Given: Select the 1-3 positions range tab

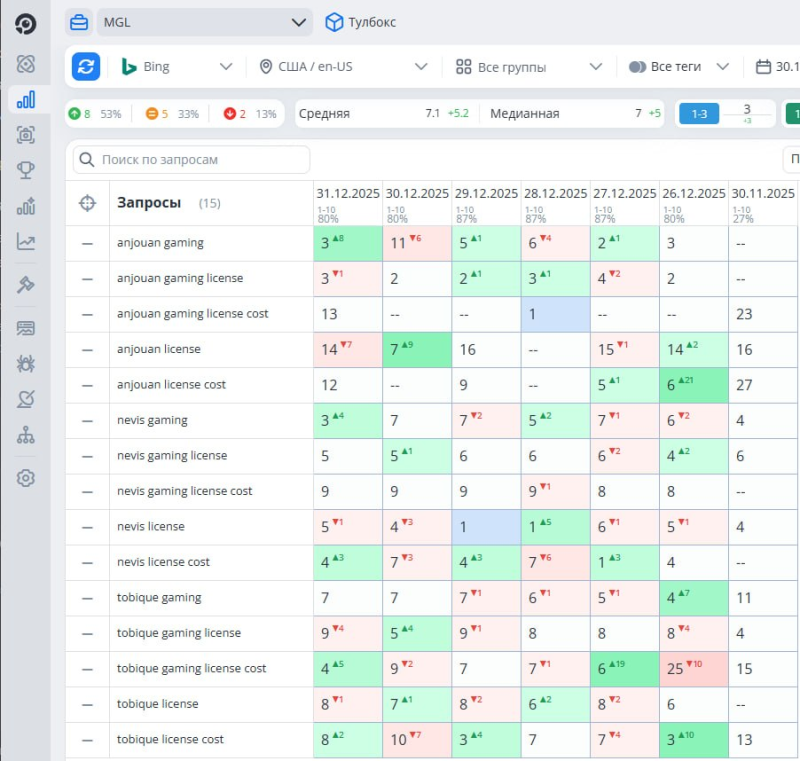Looking at the screenshot, I should pos(699,114).
